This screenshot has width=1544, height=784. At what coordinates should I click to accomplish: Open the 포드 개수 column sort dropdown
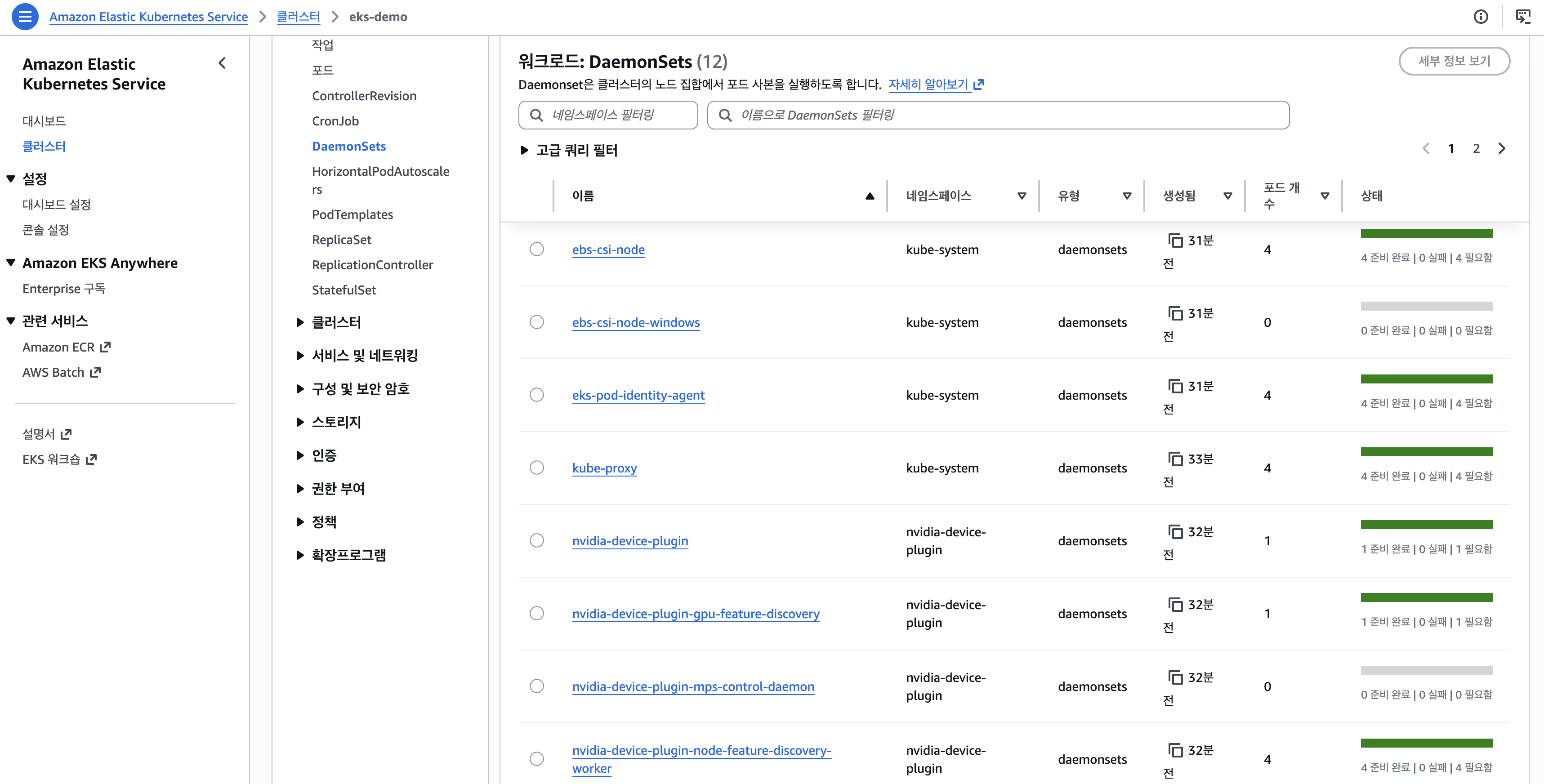click(1325, 196)
